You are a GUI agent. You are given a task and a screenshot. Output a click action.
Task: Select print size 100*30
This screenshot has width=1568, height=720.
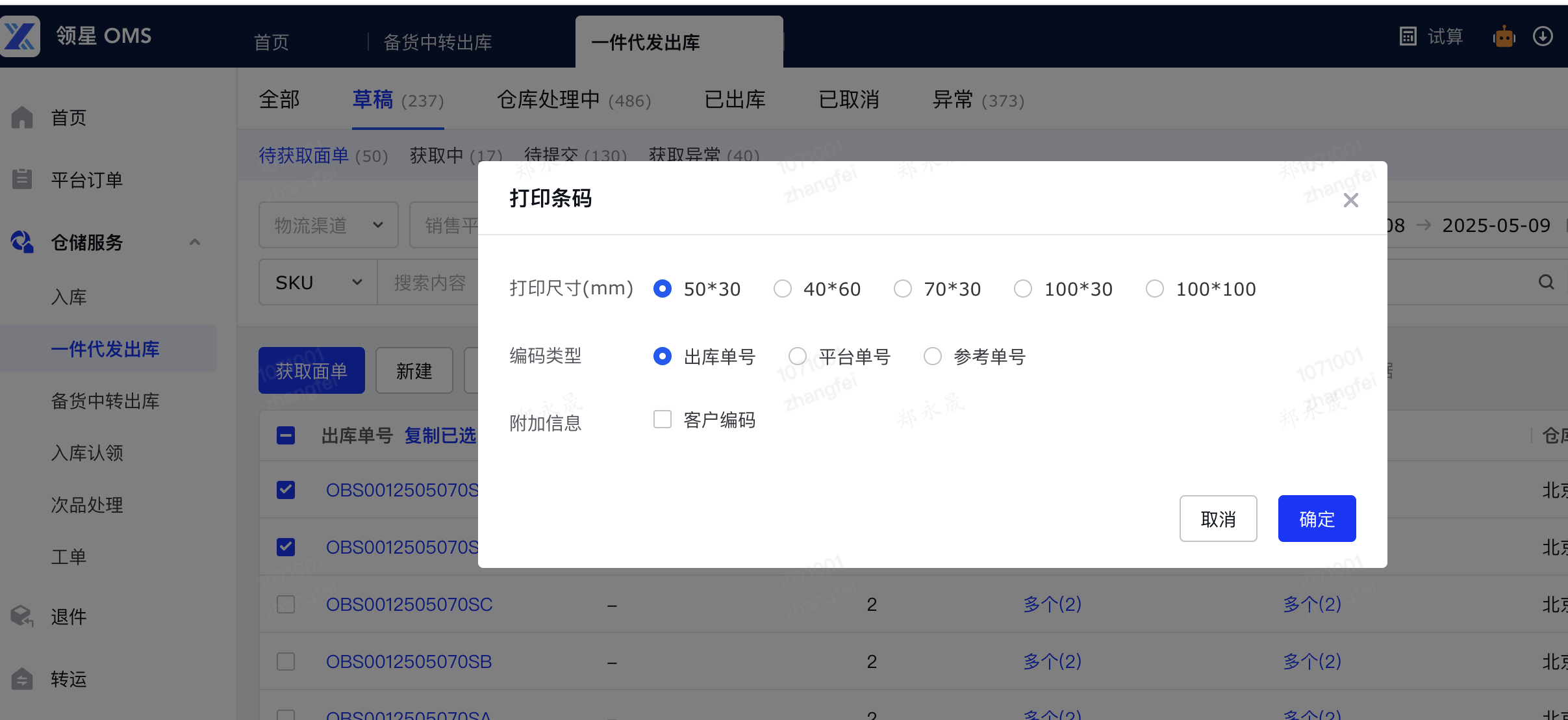1023,289
